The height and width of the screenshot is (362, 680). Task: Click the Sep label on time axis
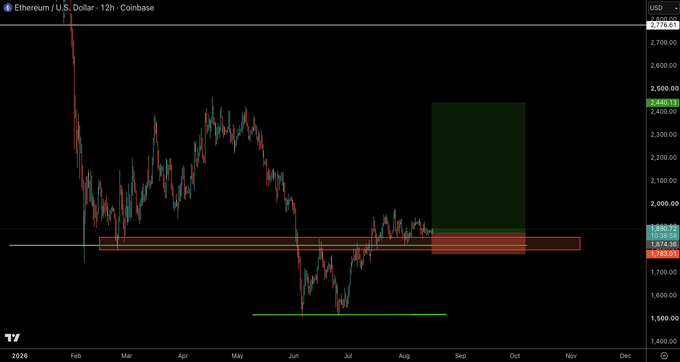(461, 355)
